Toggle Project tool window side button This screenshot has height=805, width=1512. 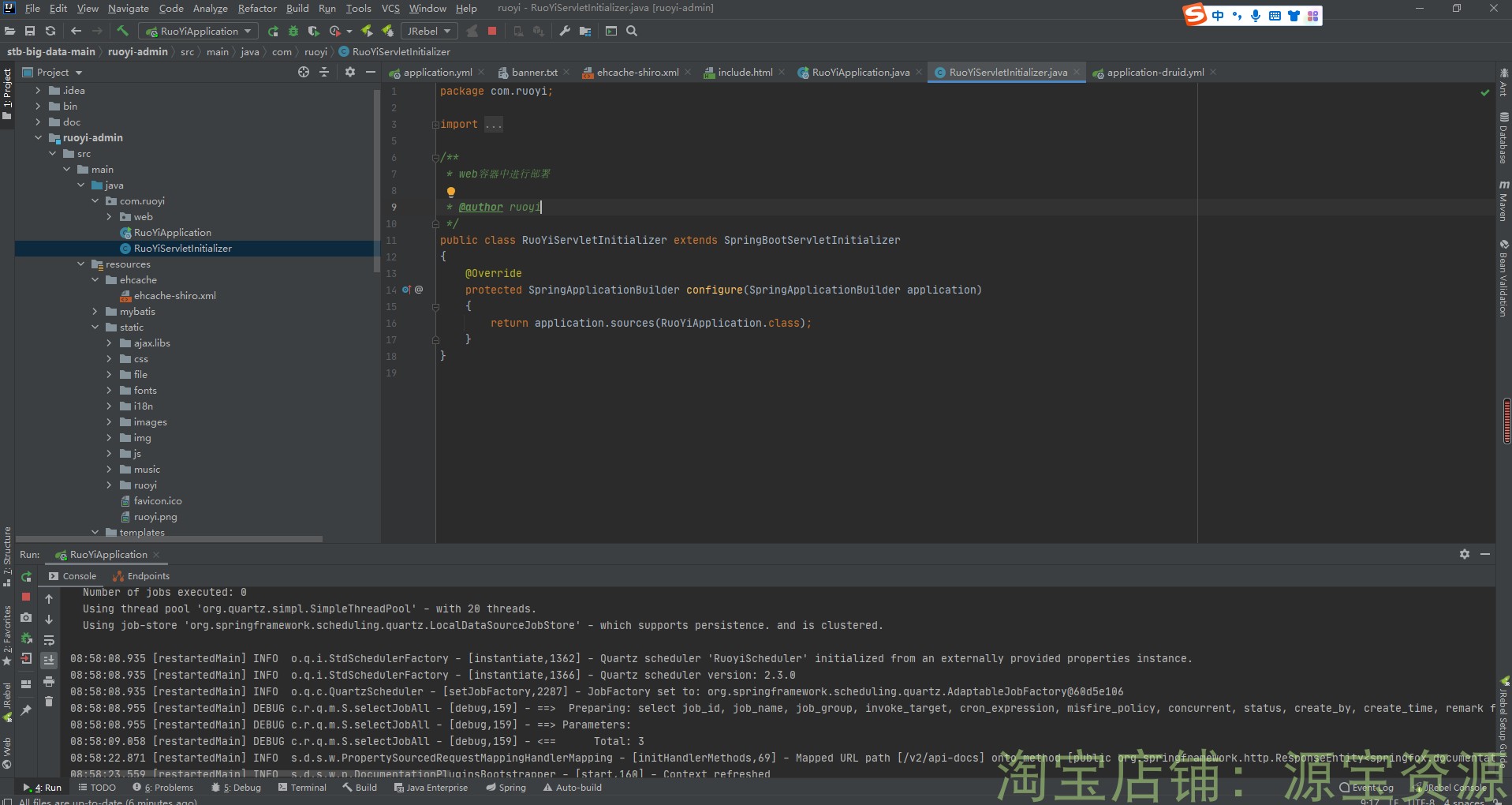[7, 94]
